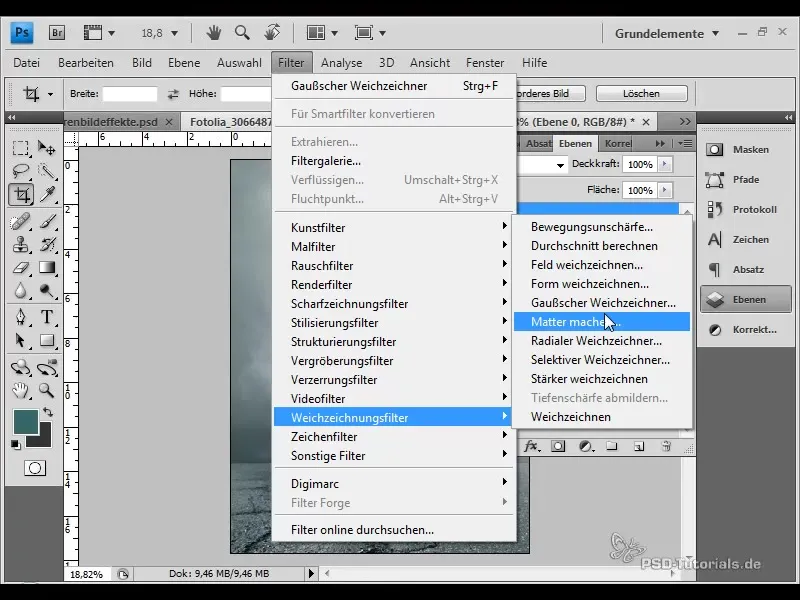The width and height of the screenshot is (800, 600).
Task: Choose Matter machen from the submenu
Action: [602, 322]
